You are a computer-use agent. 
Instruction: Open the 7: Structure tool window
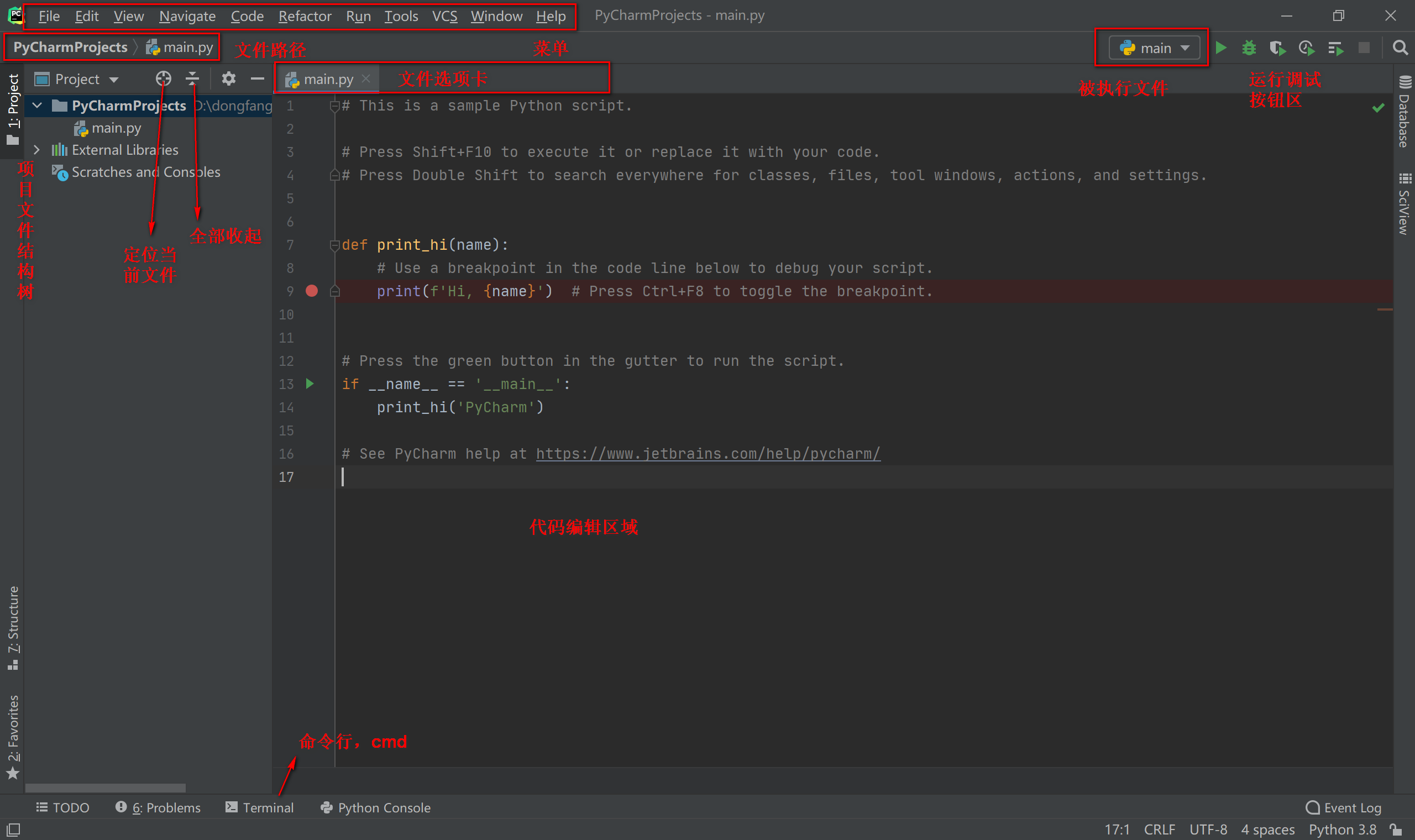[13, 628]
